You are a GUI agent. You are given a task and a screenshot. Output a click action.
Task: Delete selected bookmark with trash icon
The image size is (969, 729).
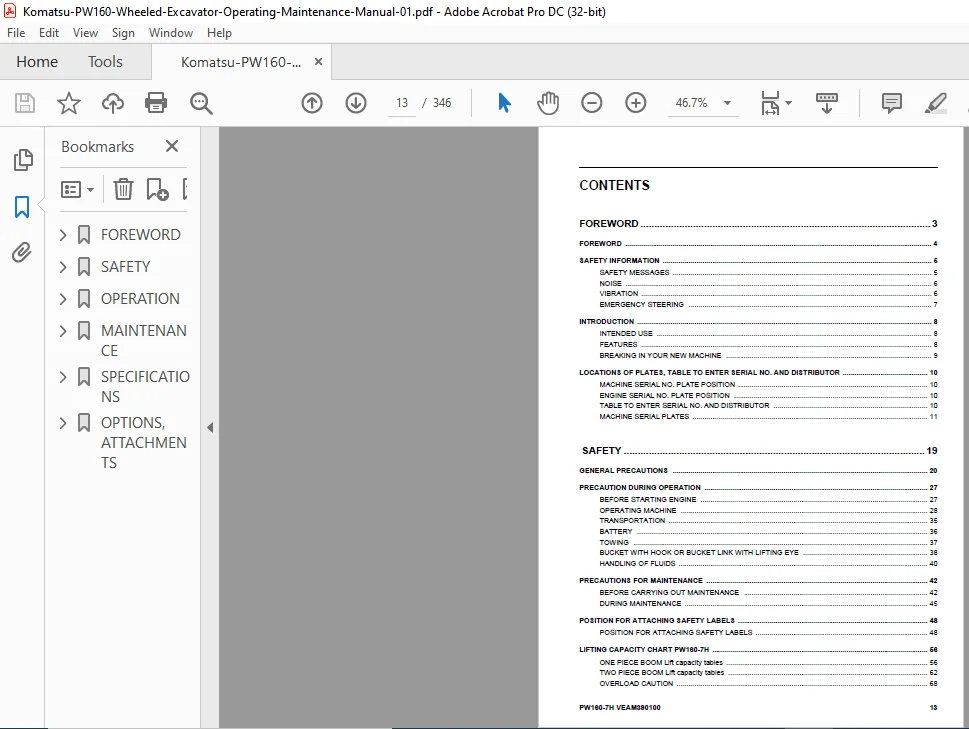click(x=123, y=189)
